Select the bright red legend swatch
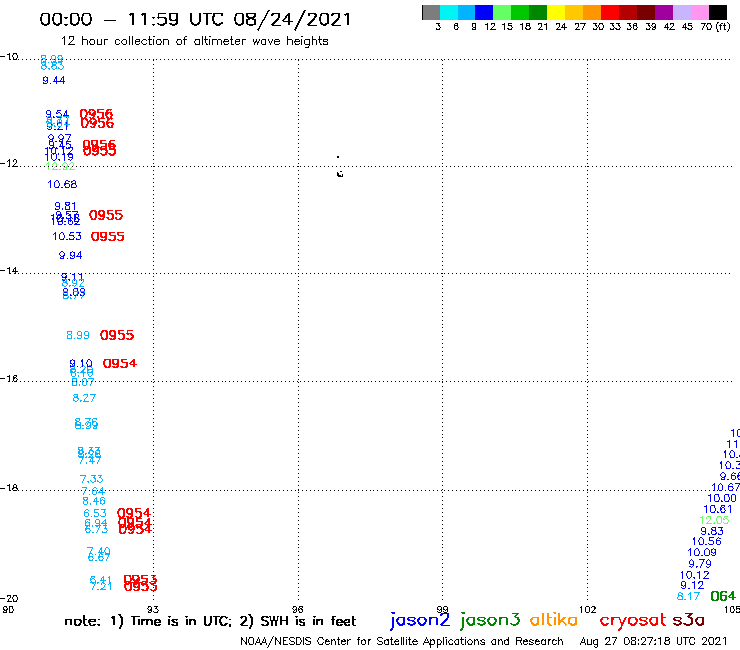Viewport: 740px width, 650px height. pyautogui.click(x=610, y=13)
